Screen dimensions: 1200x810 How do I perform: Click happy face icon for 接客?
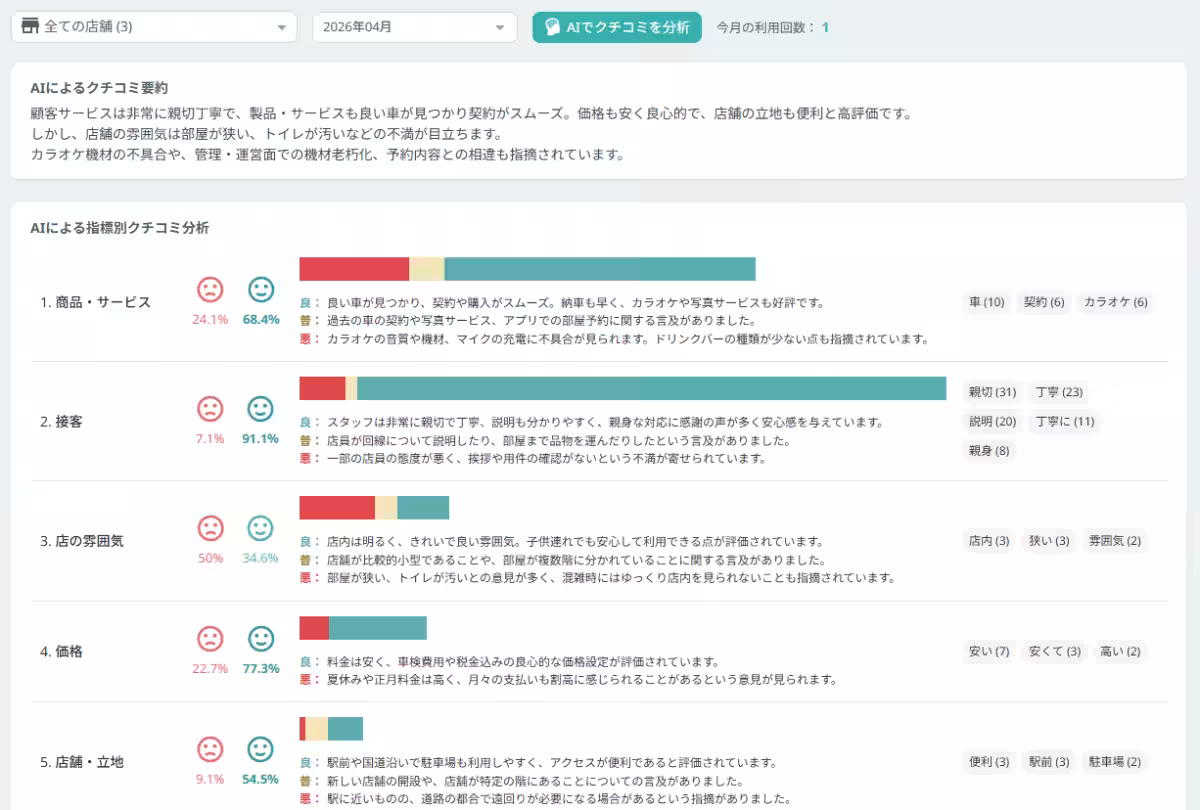pyautogui.click(x=261, y=409)
